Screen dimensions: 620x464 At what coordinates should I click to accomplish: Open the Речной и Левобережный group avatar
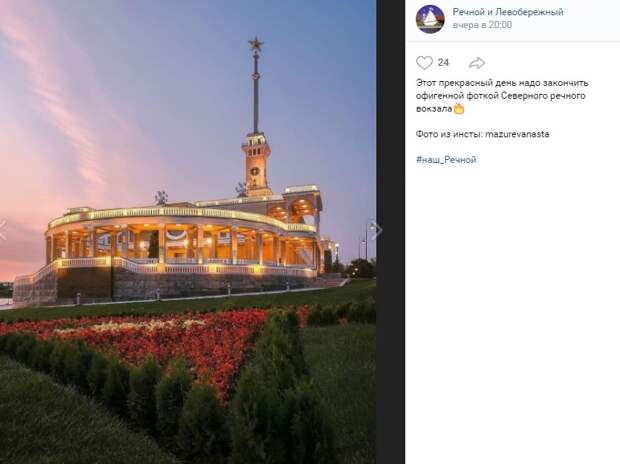(430, 19)
